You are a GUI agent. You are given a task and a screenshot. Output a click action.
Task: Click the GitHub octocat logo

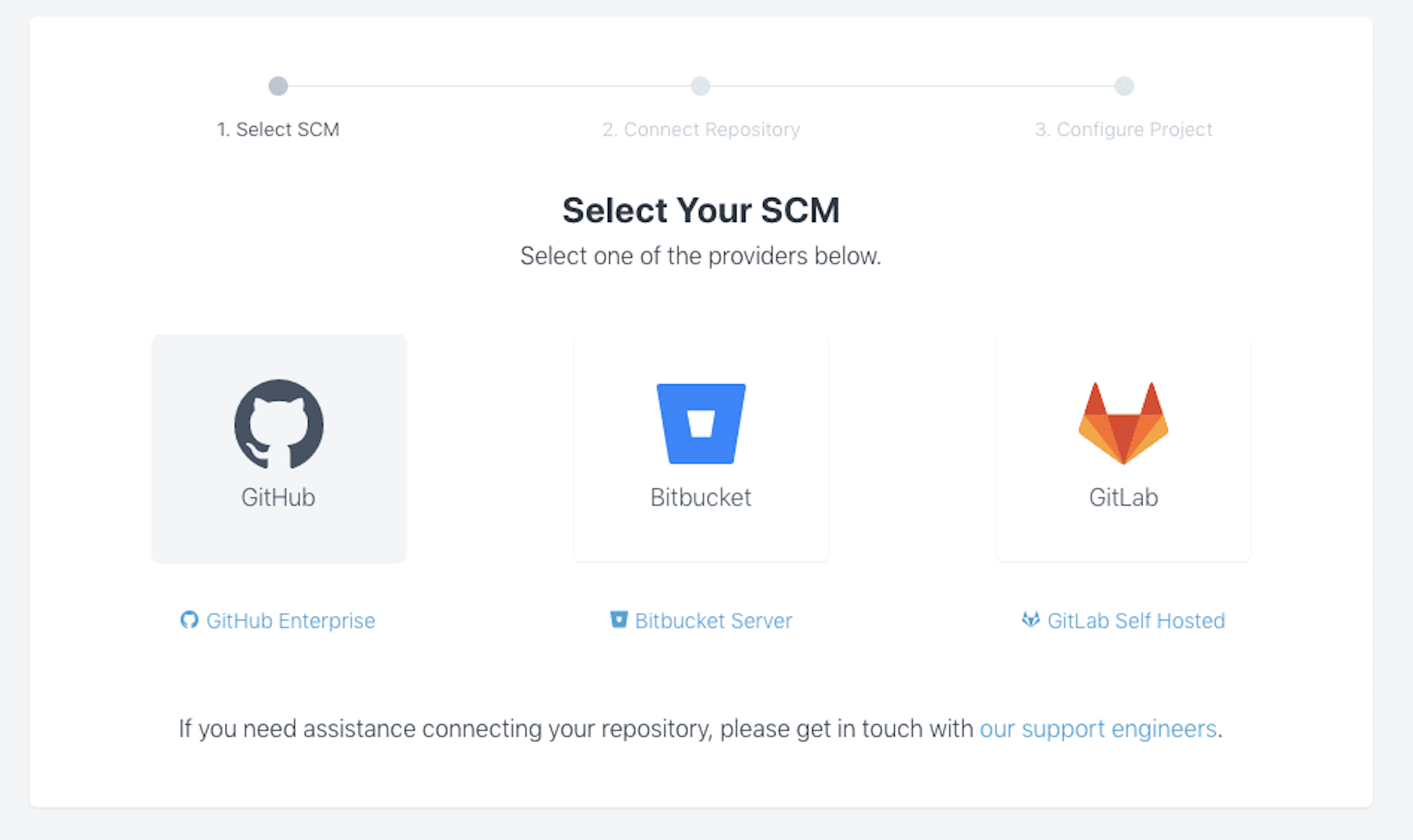pyautogui.click(x=279, y=423)
